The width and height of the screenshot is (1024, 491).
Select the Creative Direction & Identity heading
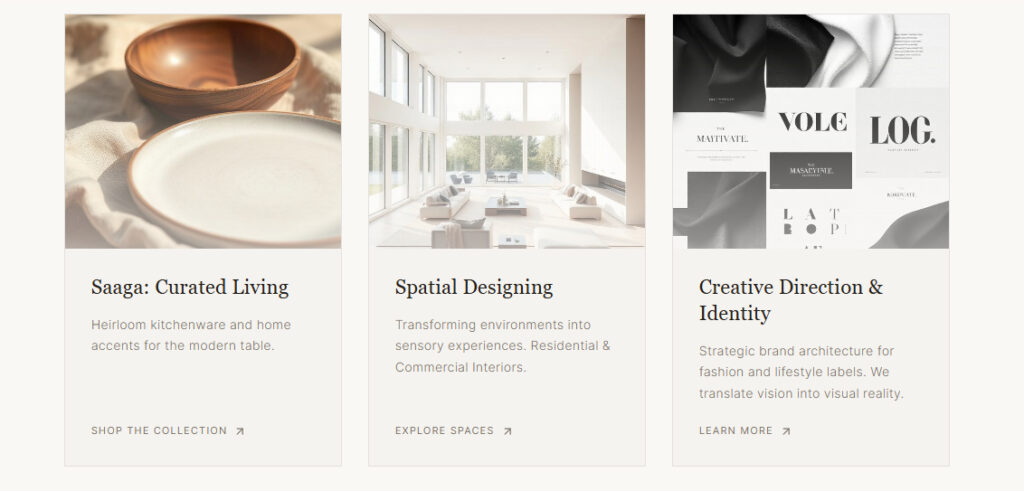click(791, 300)
